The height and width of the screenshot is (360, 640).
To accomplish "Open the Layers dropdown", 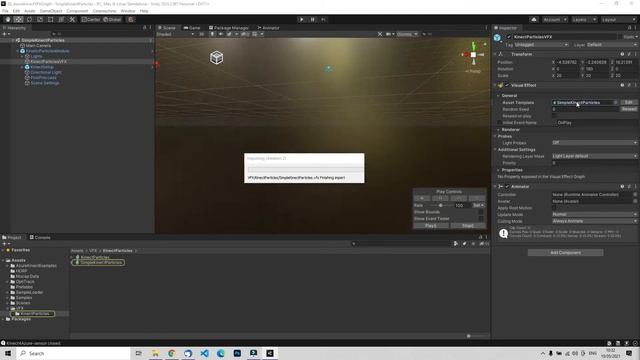I will (584, 20).
